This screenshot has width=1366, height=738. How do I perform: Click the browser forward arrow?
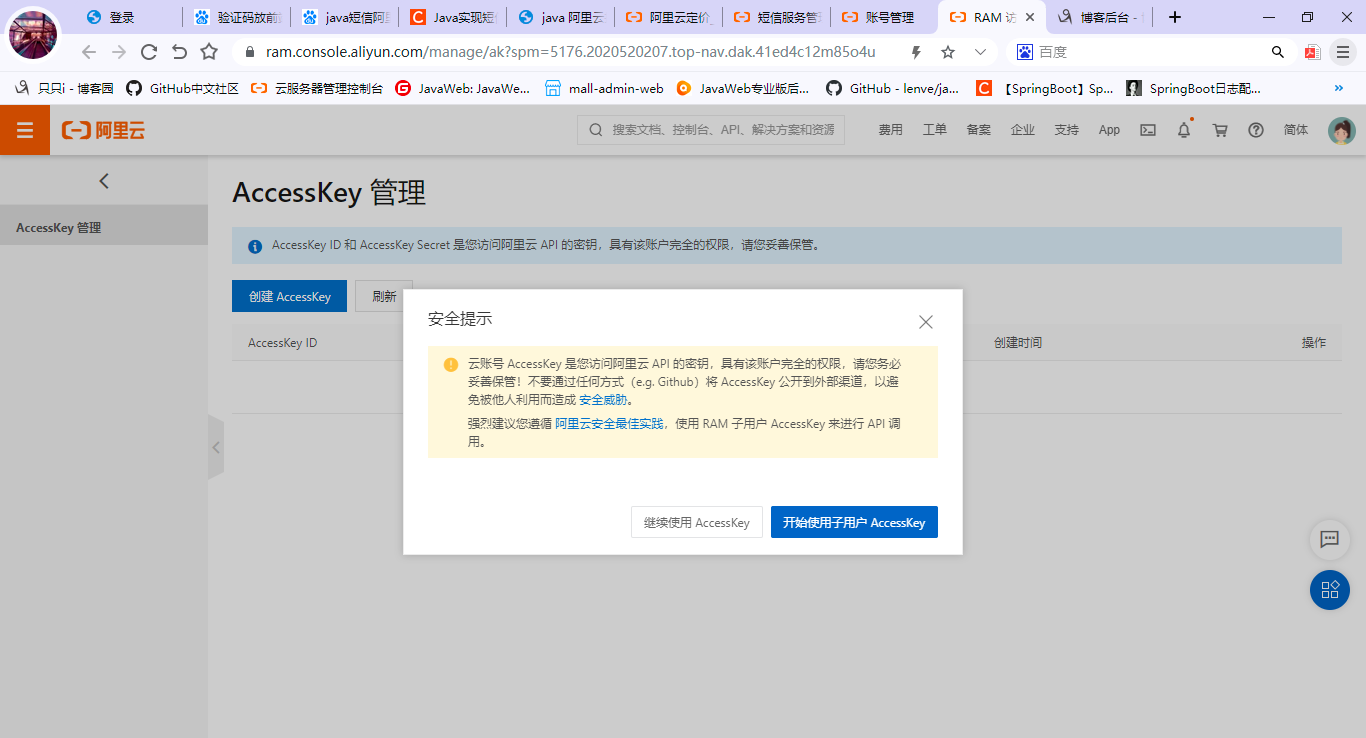119,52
